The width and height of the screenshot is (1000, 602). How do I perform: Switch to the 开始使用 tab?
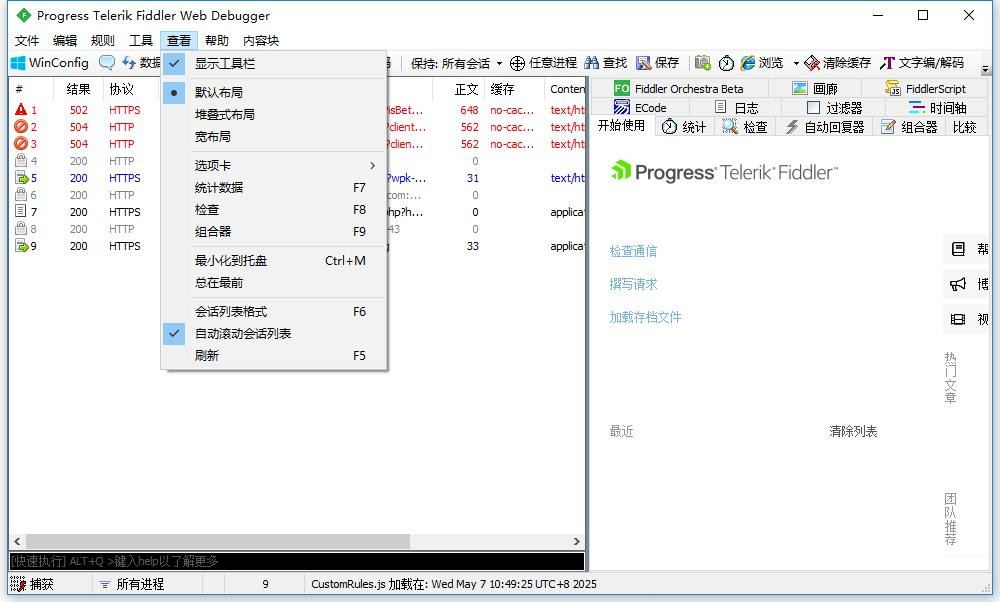tap(621, 126)
